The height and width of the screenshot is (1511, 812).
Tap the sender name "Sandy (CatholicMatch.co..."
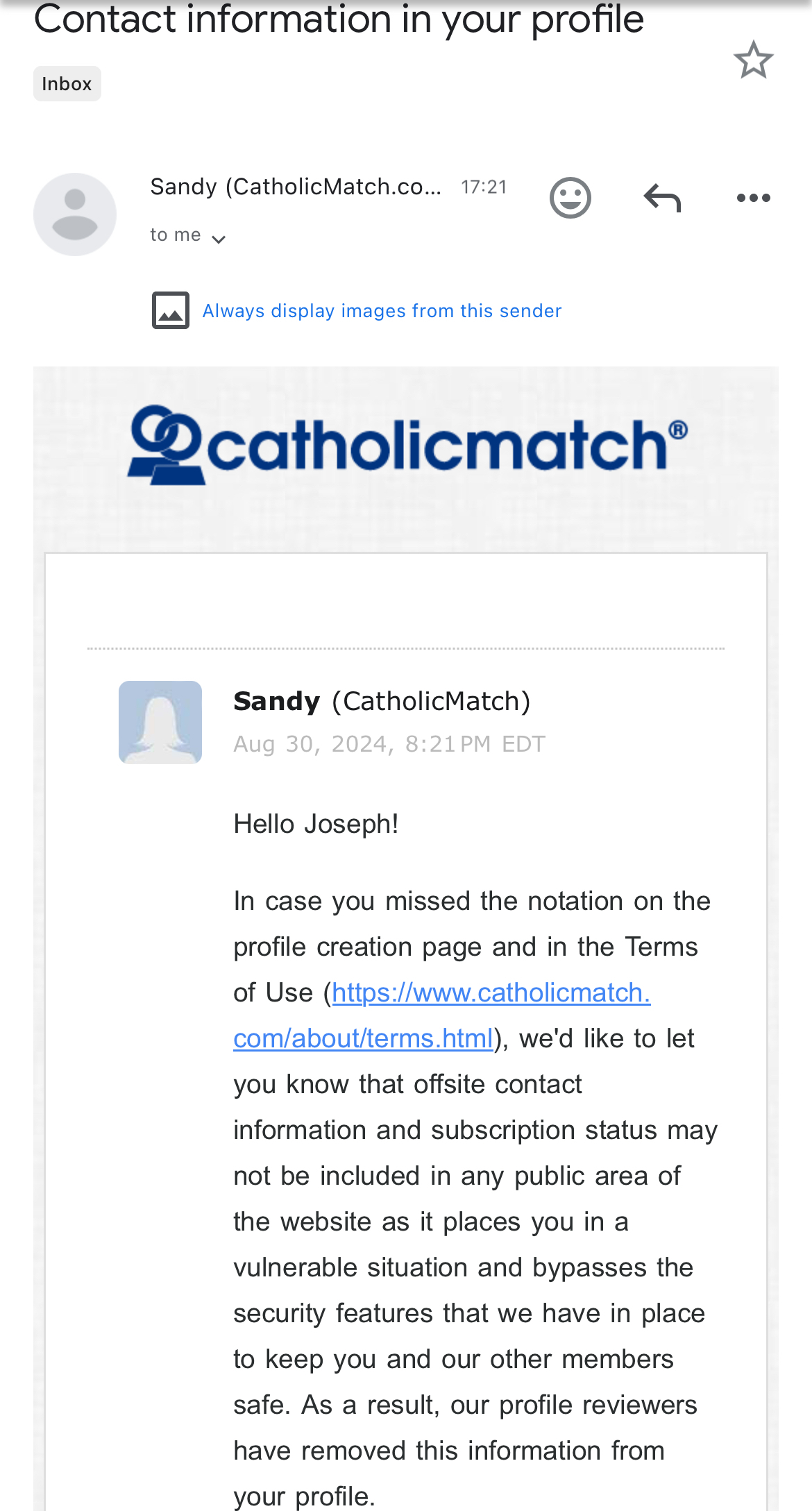click(x=296, y=187)
